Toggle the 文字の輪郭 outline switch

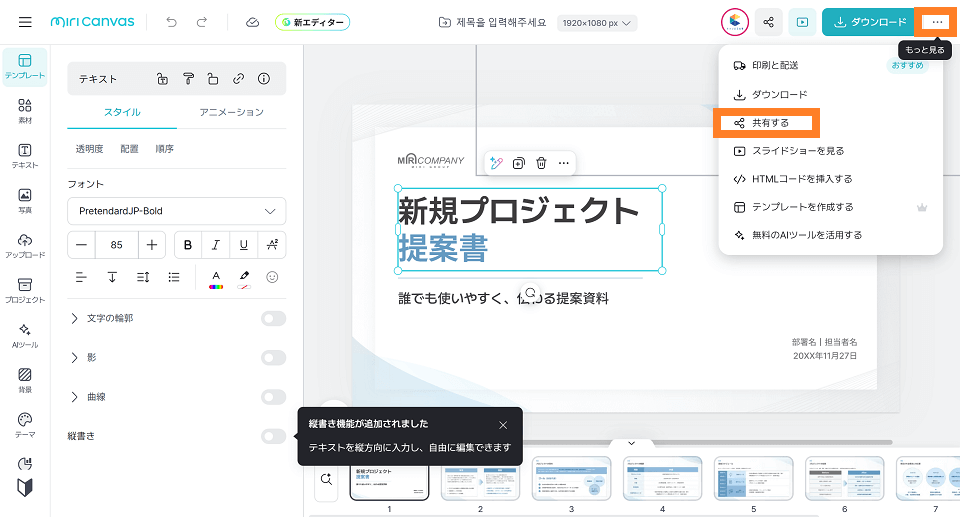coord(273,318)
